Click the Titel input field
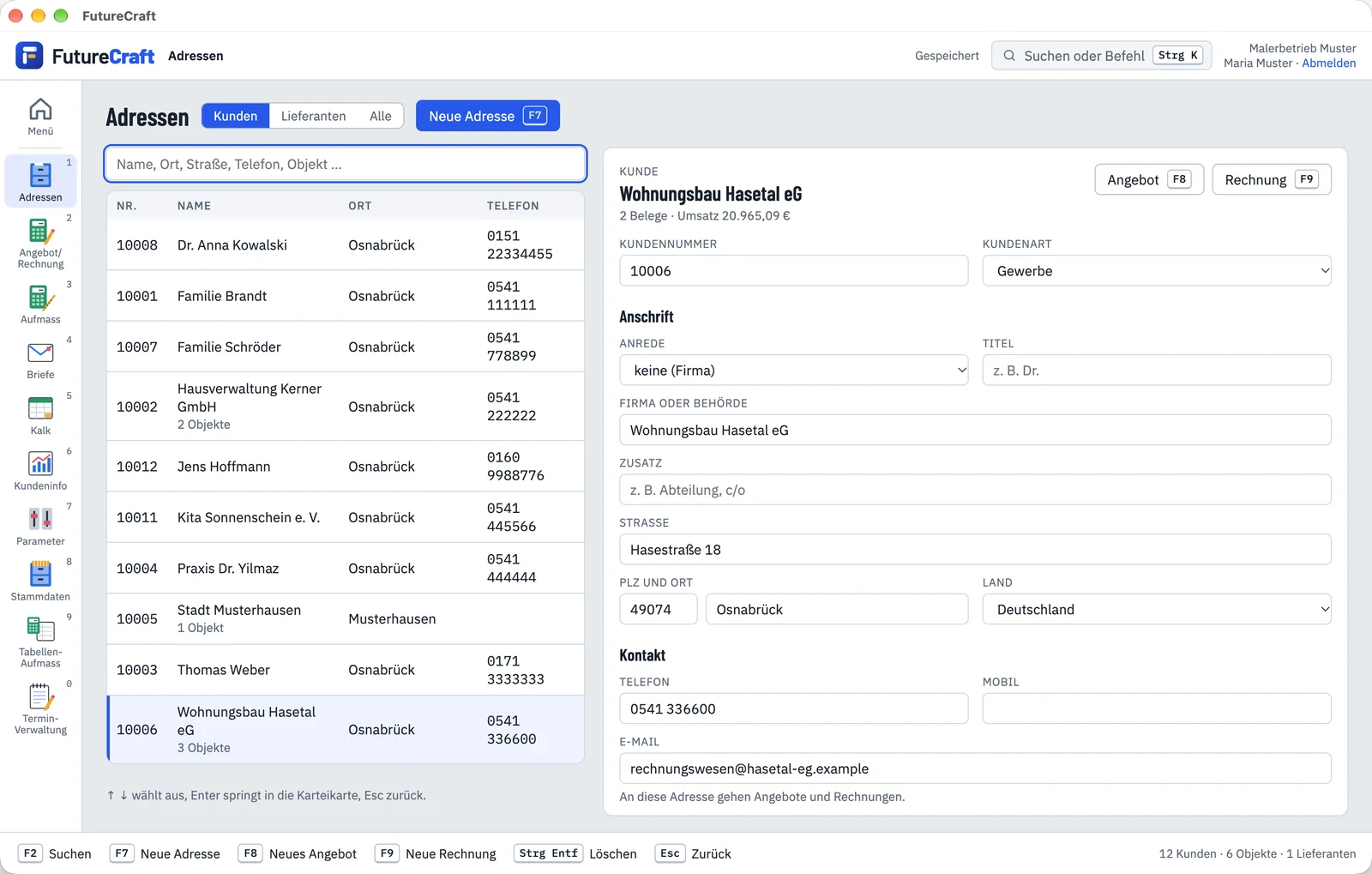This screenshot has height=874, width=1372. [1157, 371]
